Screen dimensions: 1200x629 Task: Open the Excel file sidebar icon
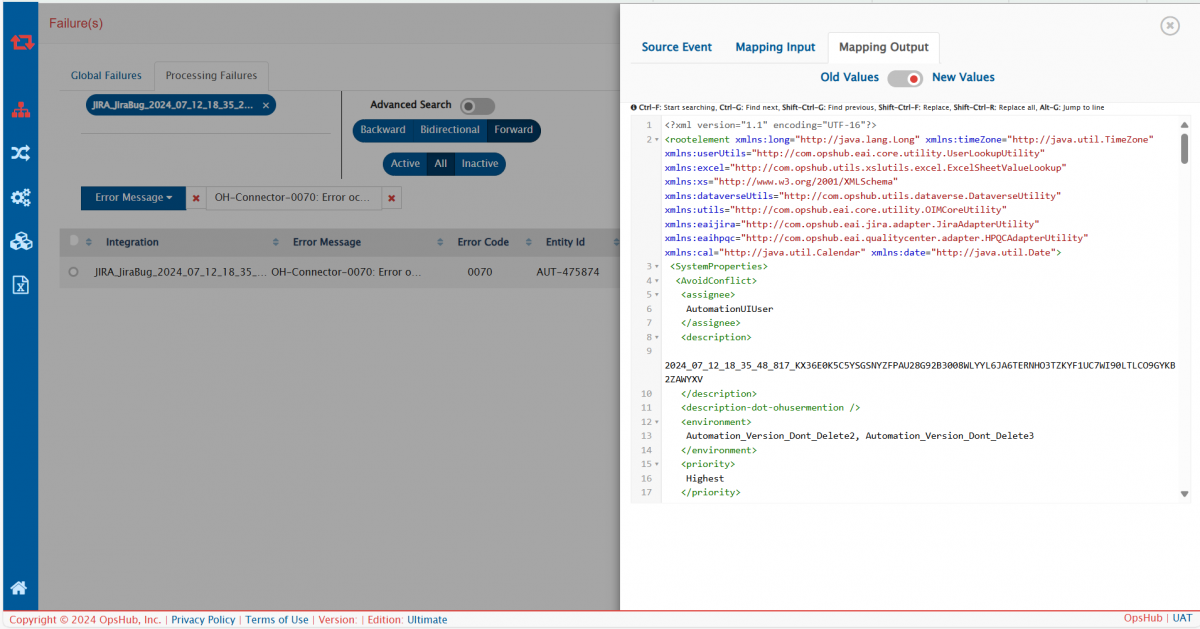pyautogui.click(x=20, y=285)
